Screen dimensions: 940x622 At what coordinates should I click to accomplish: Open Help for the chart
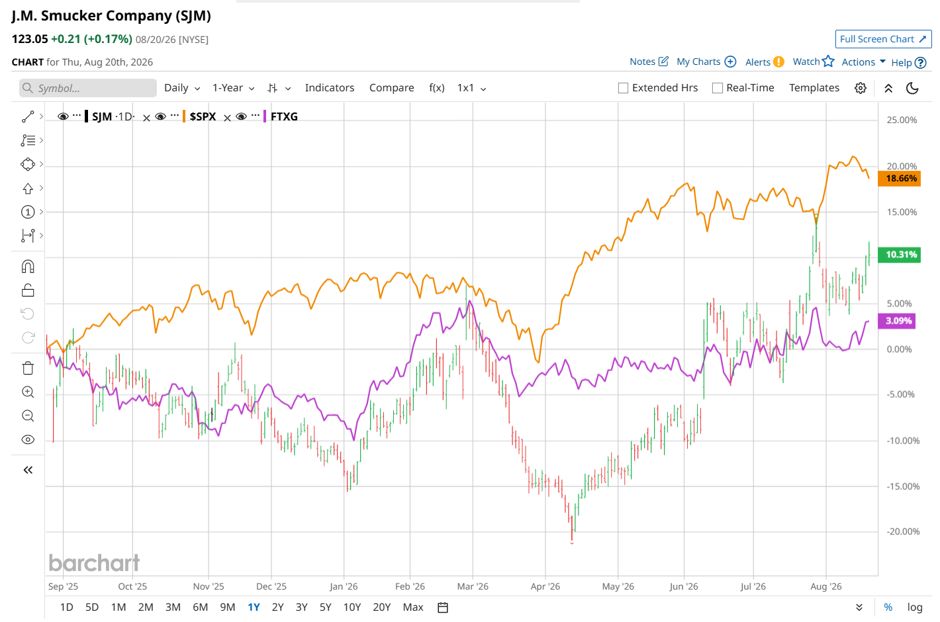coord(909,62)
